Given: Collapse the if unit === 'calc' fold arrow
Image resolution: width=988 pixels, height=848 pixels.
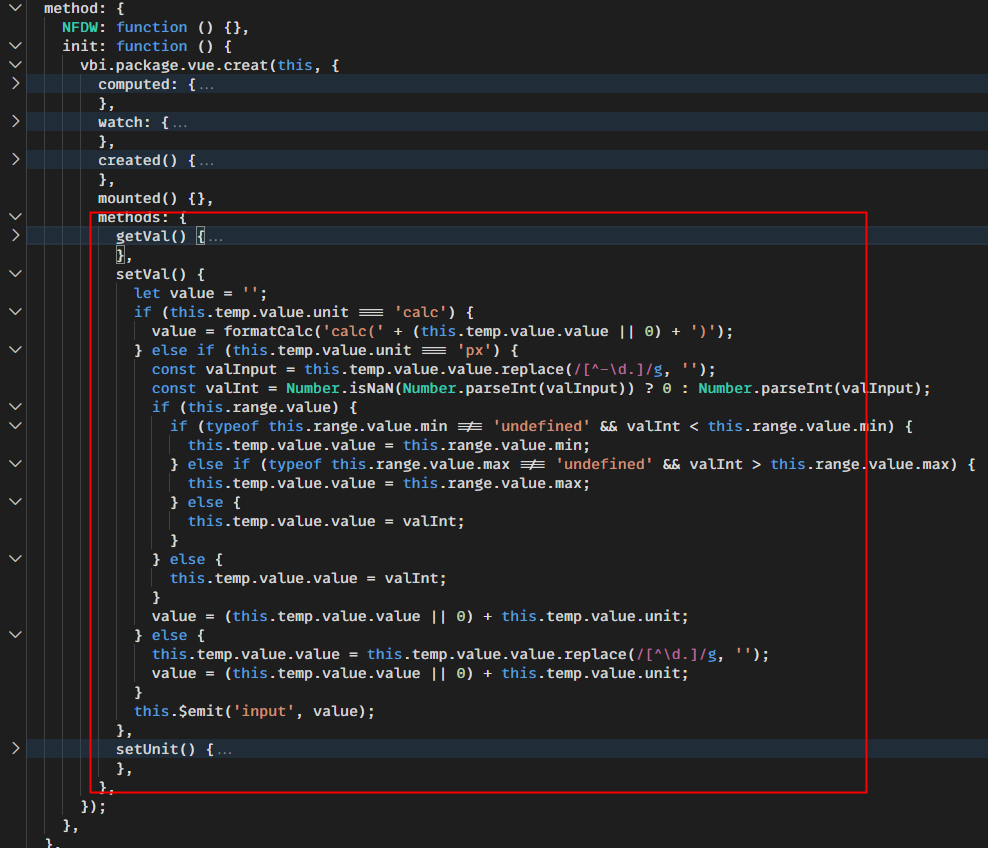Looking at the screenshot, I should (x=16, y=311).
